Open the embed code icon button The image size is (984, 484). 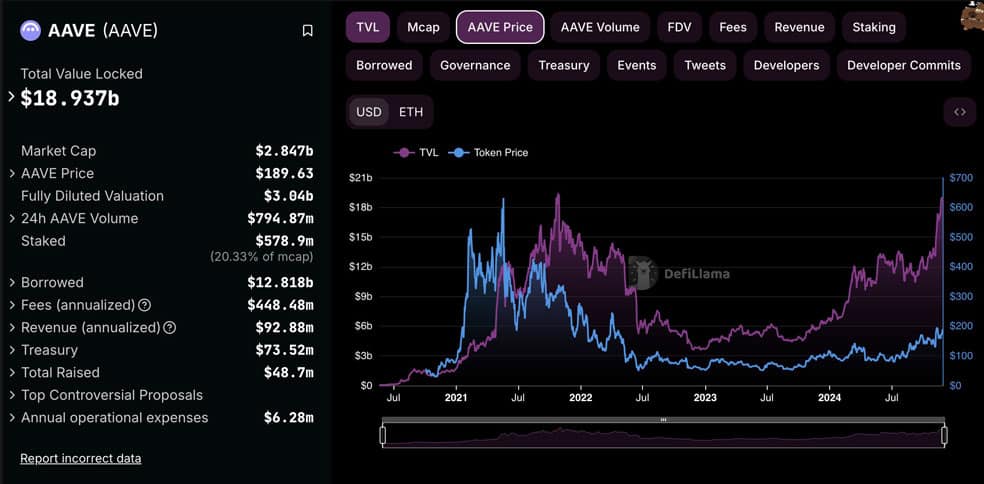pos(960,112)
